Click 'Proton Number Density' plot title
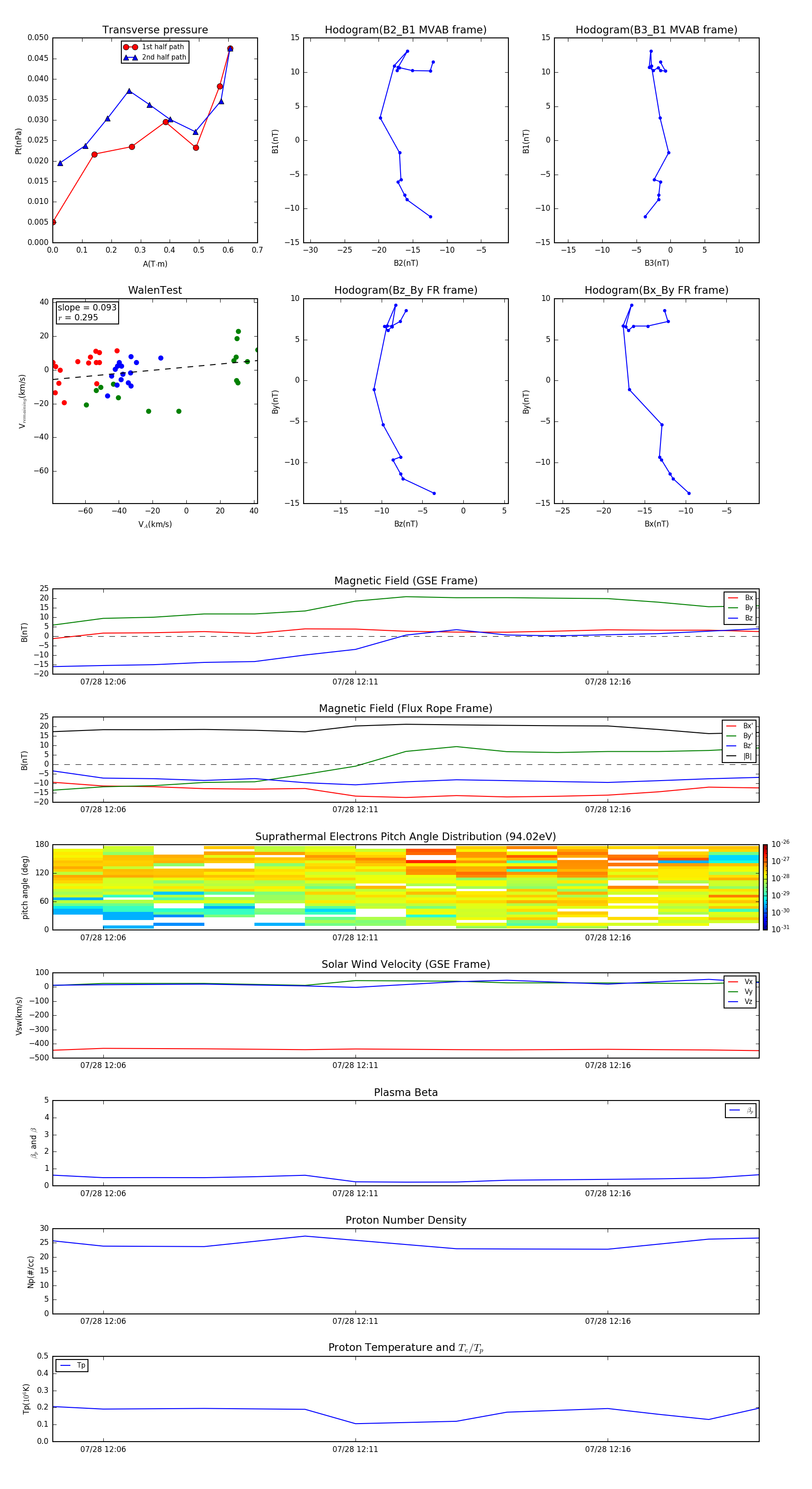The width and height of the screenshot is (812, 1489). pos(406,1221)
